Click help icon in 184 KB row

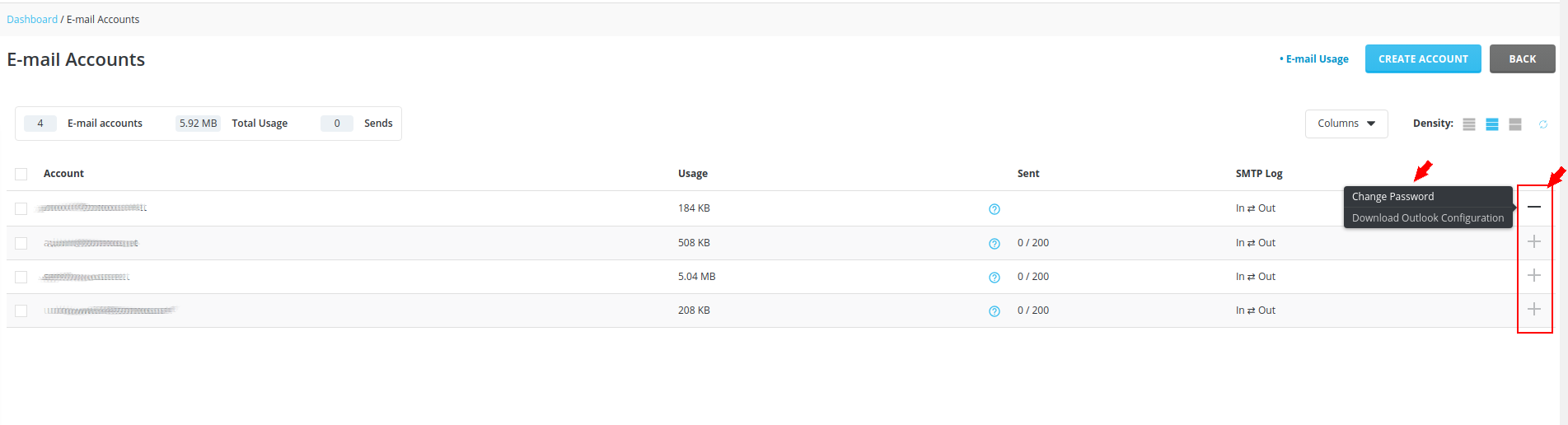point(994,209)
